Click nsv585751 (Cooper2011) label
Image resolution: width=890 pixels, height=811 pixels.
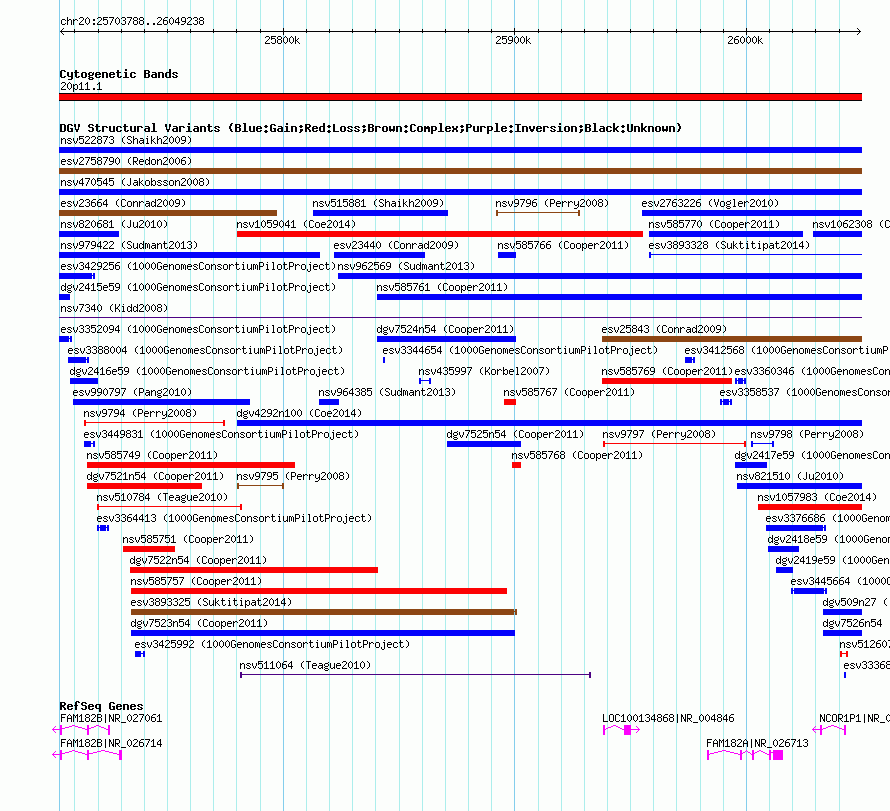[x=188, y=539]
